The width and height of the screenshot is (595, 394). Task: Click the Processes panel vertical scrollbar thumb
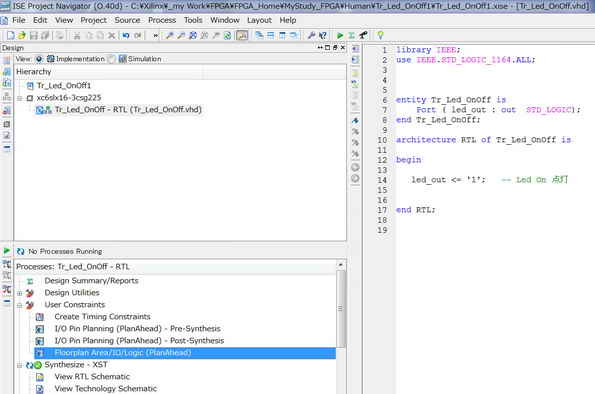(341, 308)
